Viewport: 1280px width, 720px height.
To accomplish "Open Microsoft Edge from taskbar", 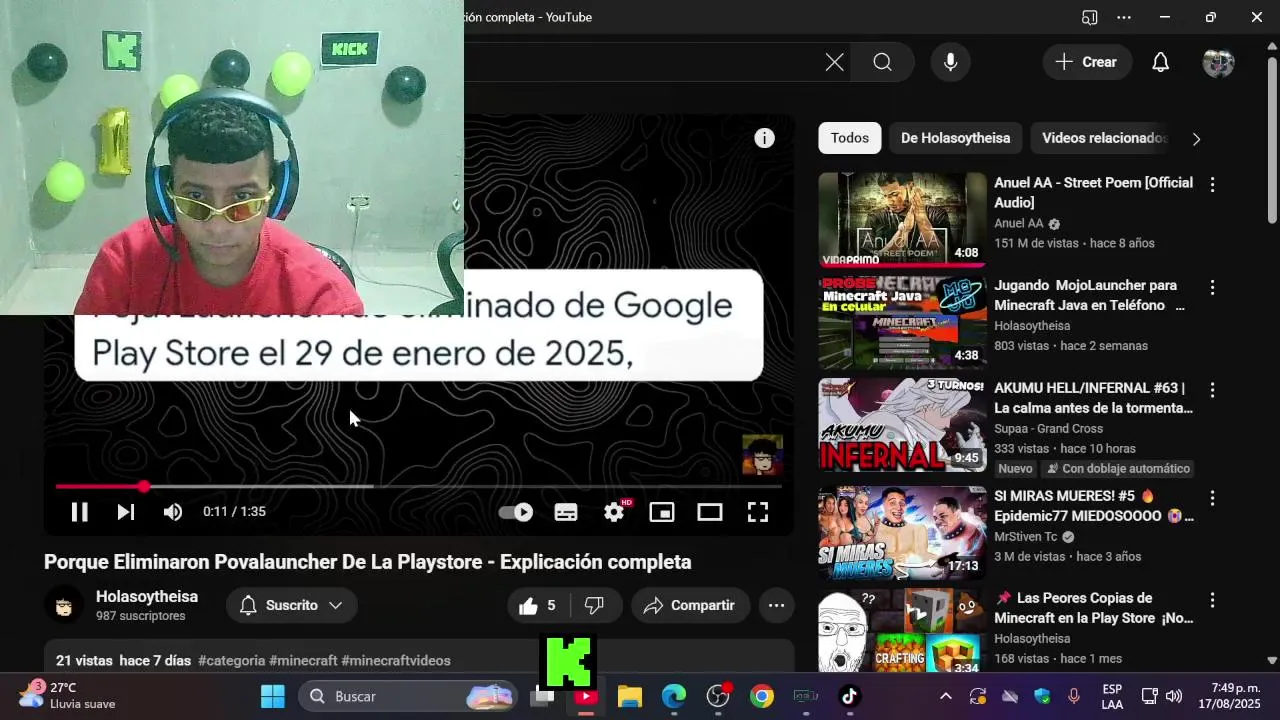I will tap(674, 696).
